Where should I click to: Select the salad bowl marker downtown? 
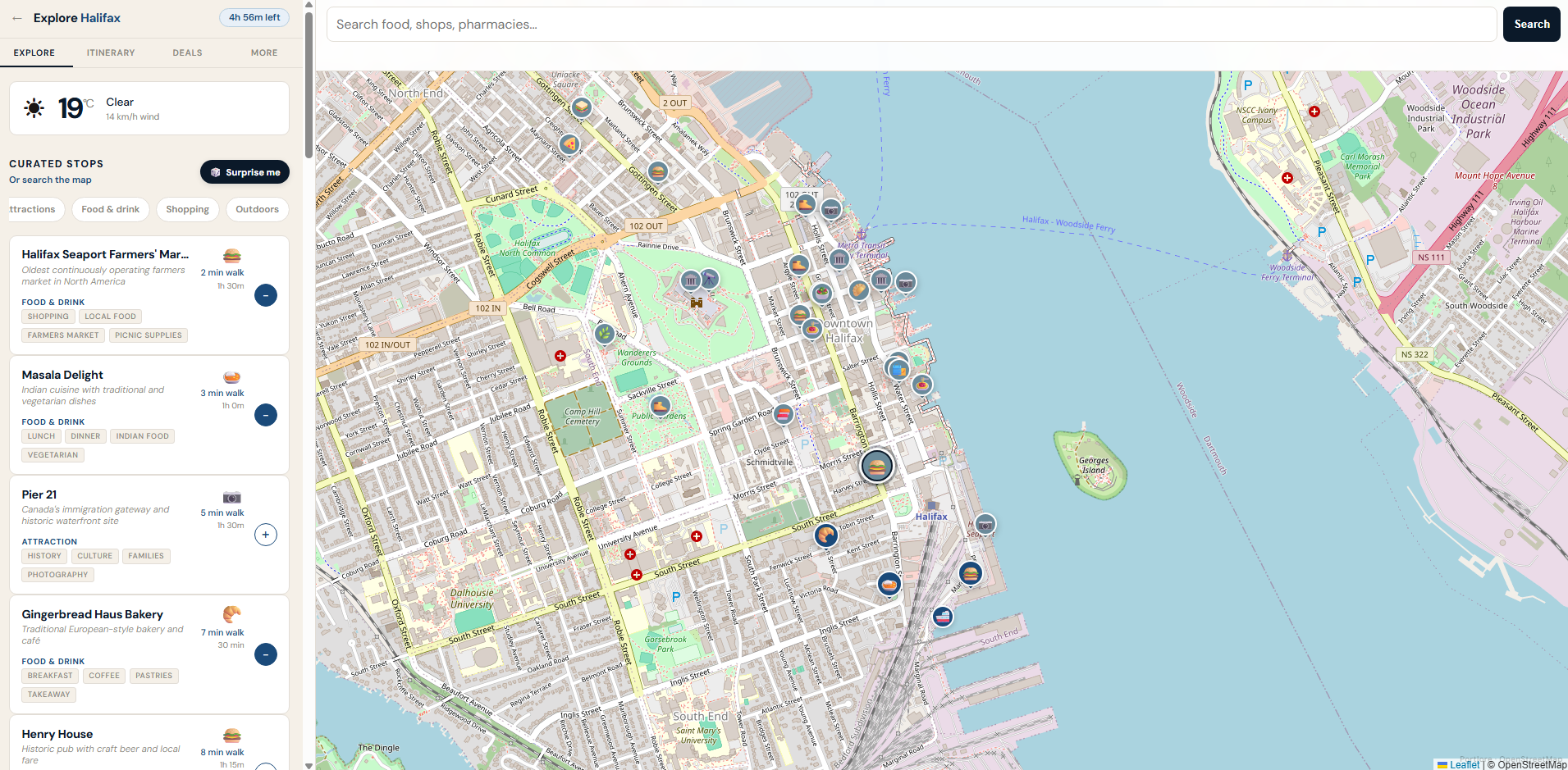[x=822, y=292]
